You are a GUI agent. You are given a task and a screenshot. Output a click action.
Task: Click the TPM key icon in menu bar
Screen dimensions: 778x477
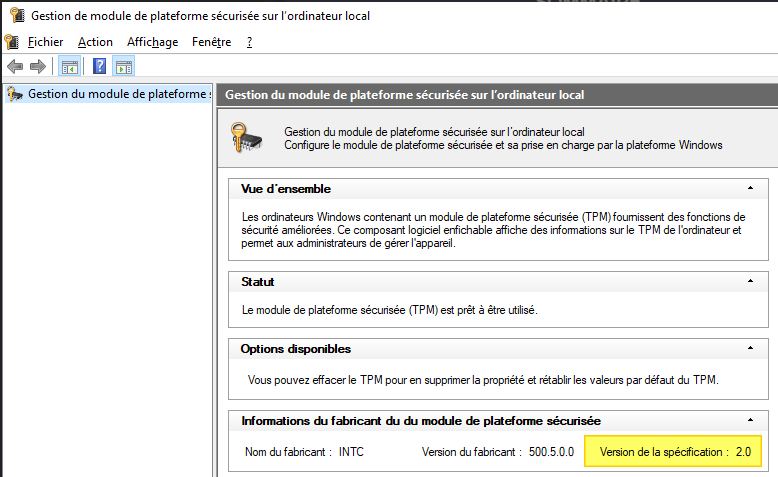11,42
